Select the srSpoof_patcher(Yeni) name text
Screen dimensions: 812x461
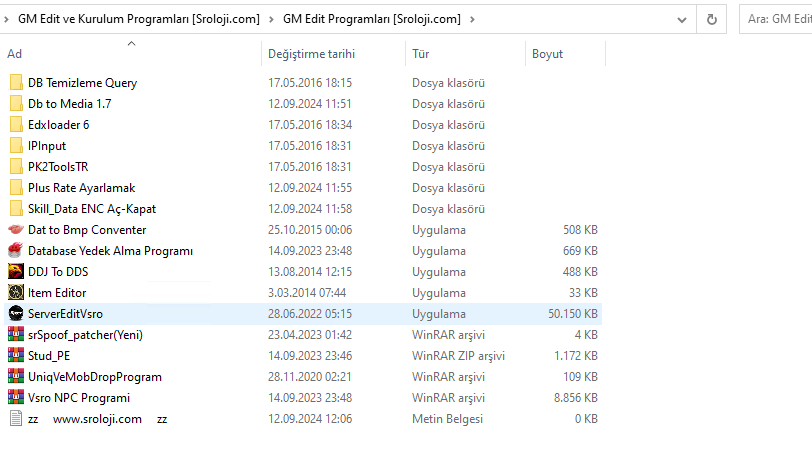[x=85, y=335]
